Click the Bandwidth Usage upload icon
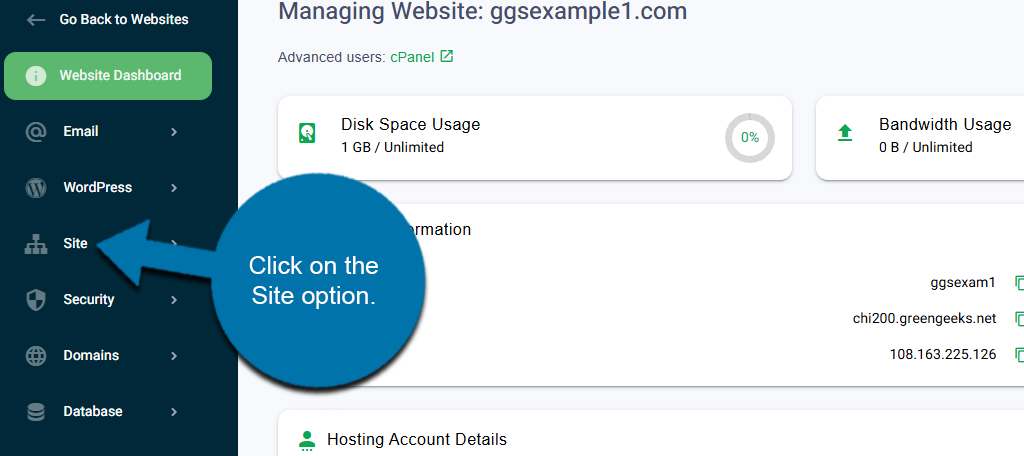 coord(845,134)
